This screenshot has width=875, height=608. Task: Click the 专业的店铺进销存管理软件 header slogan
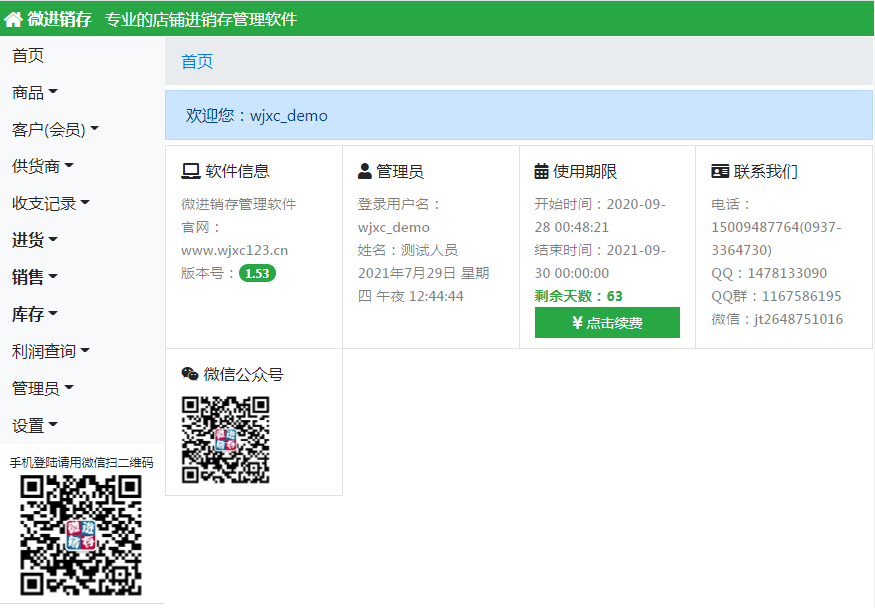(201, 20)
